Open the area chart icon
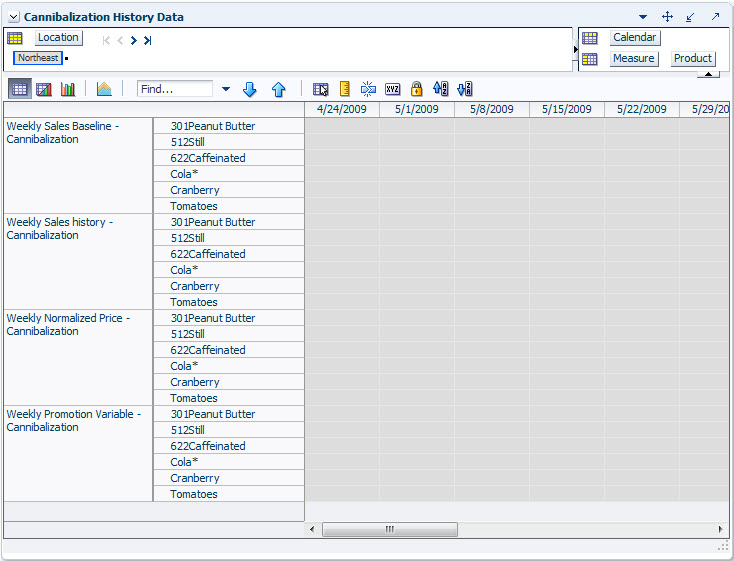 [104, 89]
